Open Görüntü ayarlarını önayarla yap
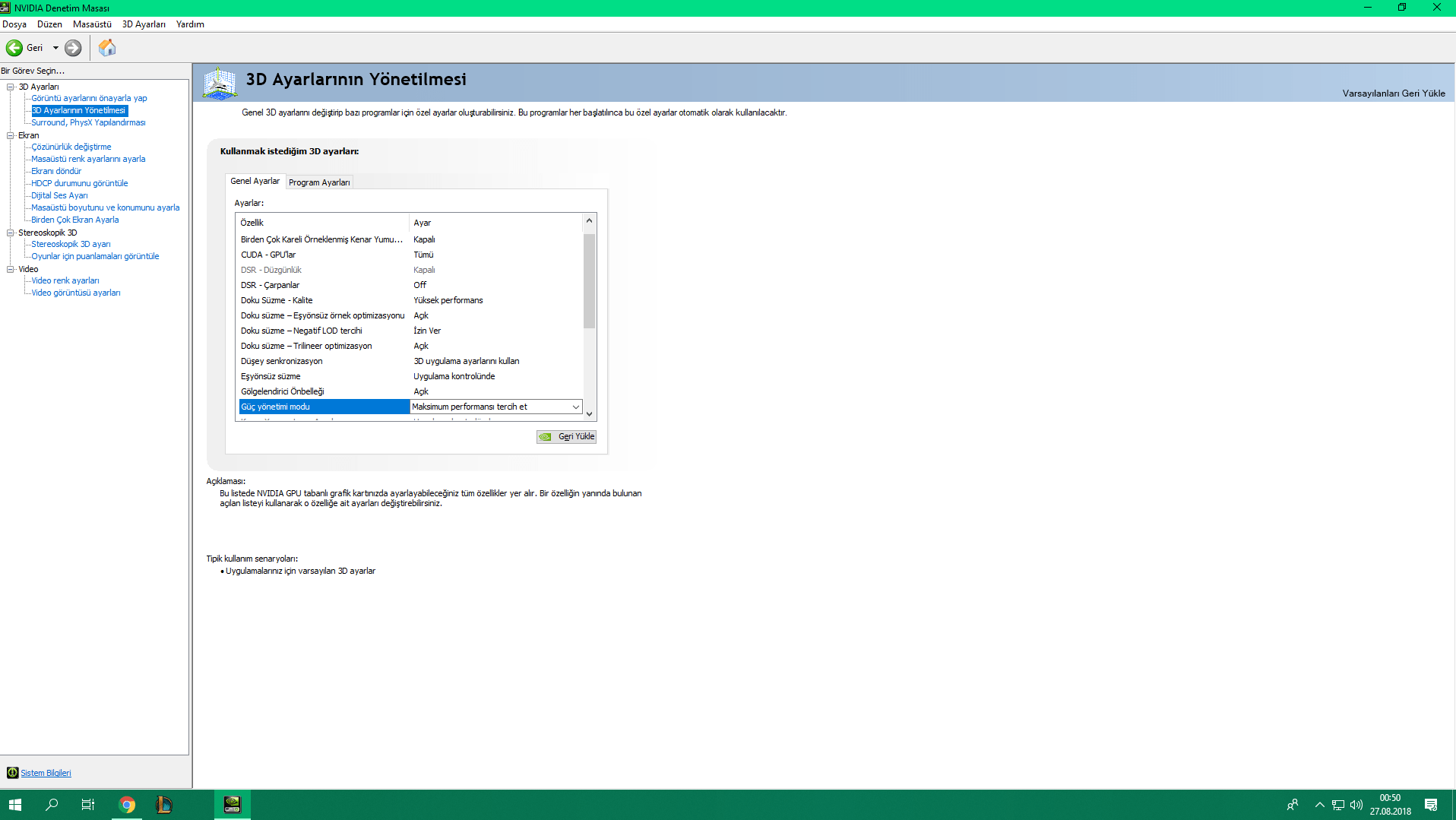Image resolution: width=1456 pixels, height=820 pixels. click(89, 98)
